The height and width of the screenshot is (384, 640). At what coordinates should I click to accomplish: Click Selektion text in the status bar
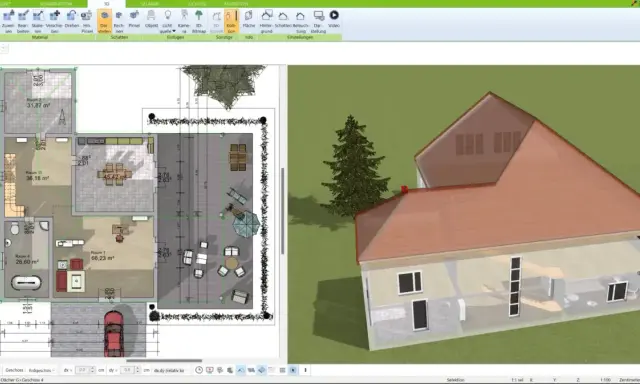click(456, 380)
